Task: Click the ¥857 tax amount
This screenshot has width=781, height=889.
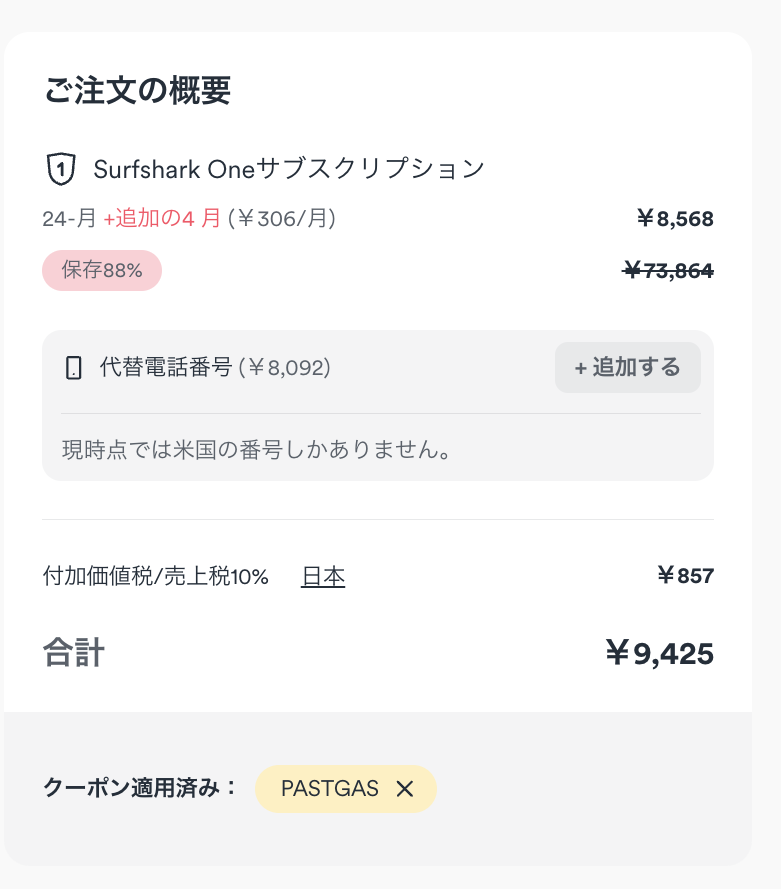Action: tap(685, 576)
